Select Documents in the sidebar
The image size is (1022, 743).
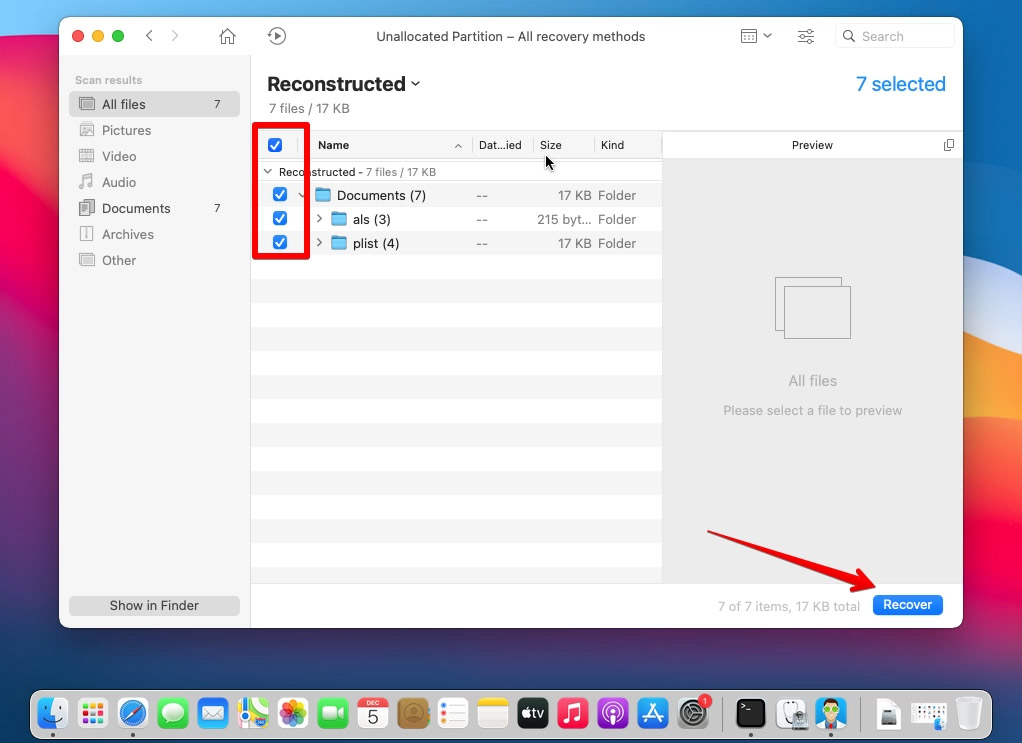[x=154, y=209]
